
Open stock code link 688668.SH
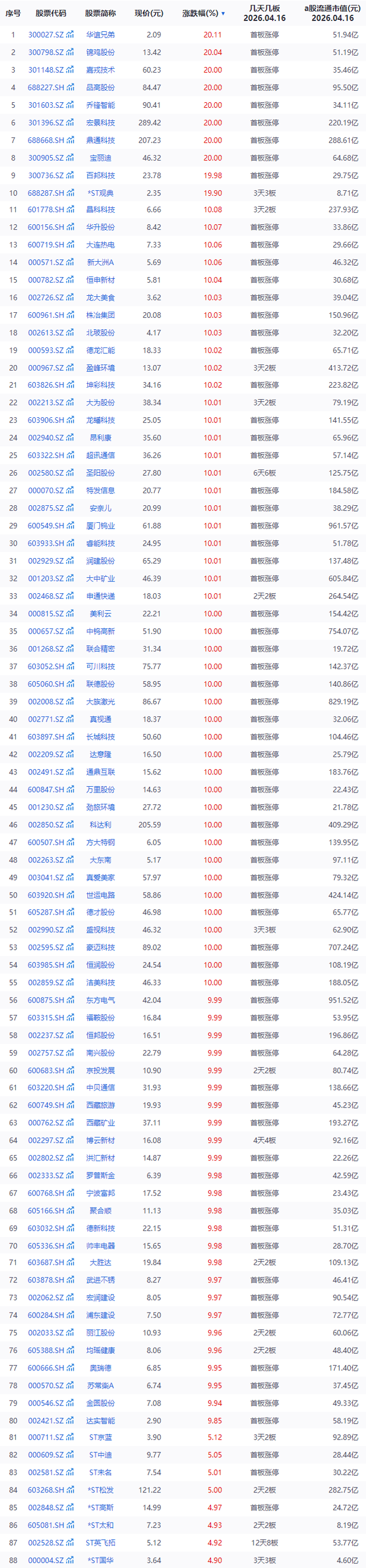45,141
